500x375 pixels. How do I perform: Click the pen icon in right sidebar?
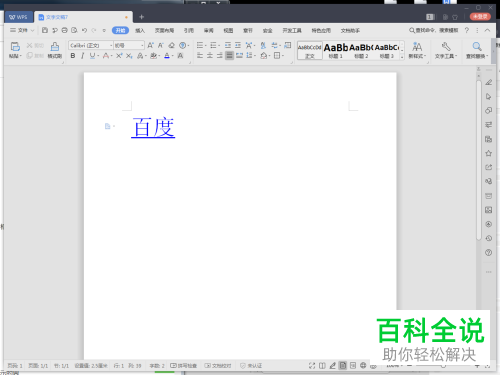[x=488, y=82]
